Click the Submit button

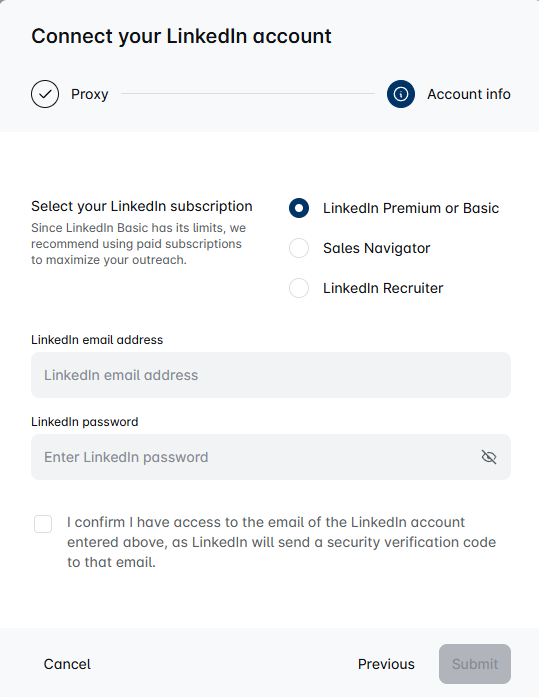(x=475, y=664)
